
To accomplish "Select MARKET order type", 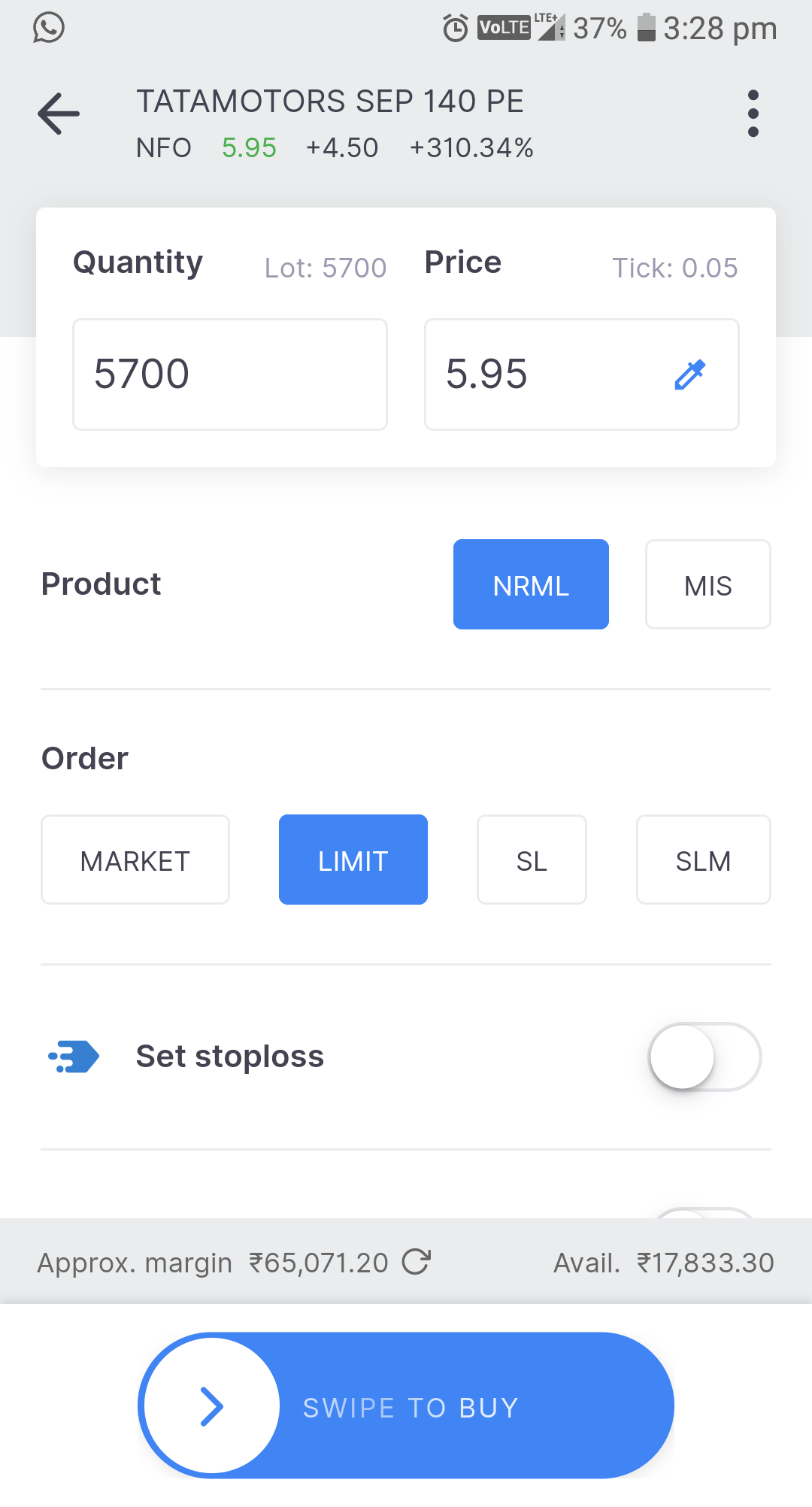I will (x=135, y=860).
